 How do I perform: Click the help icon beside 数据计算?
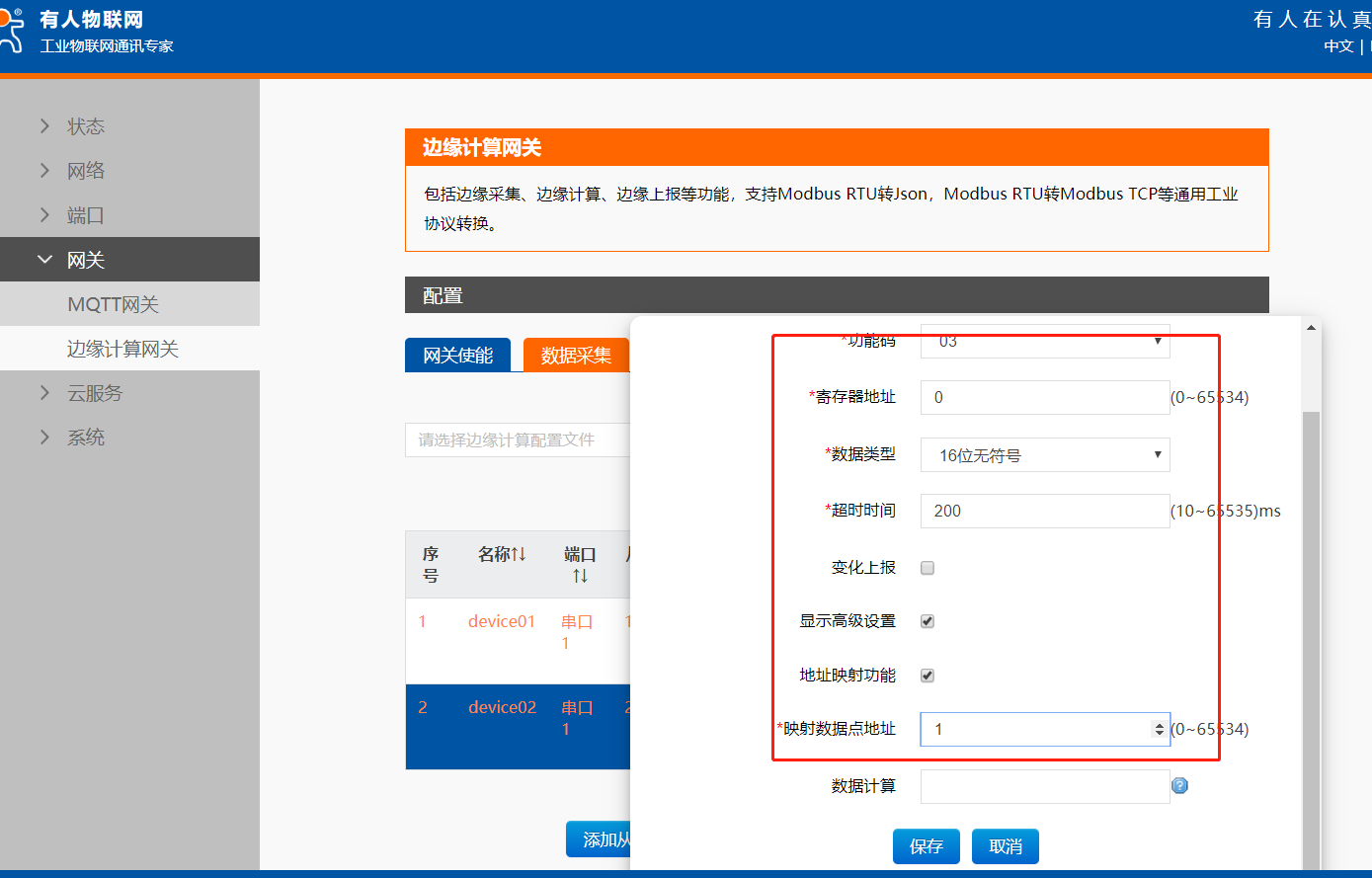(1179, 786)
